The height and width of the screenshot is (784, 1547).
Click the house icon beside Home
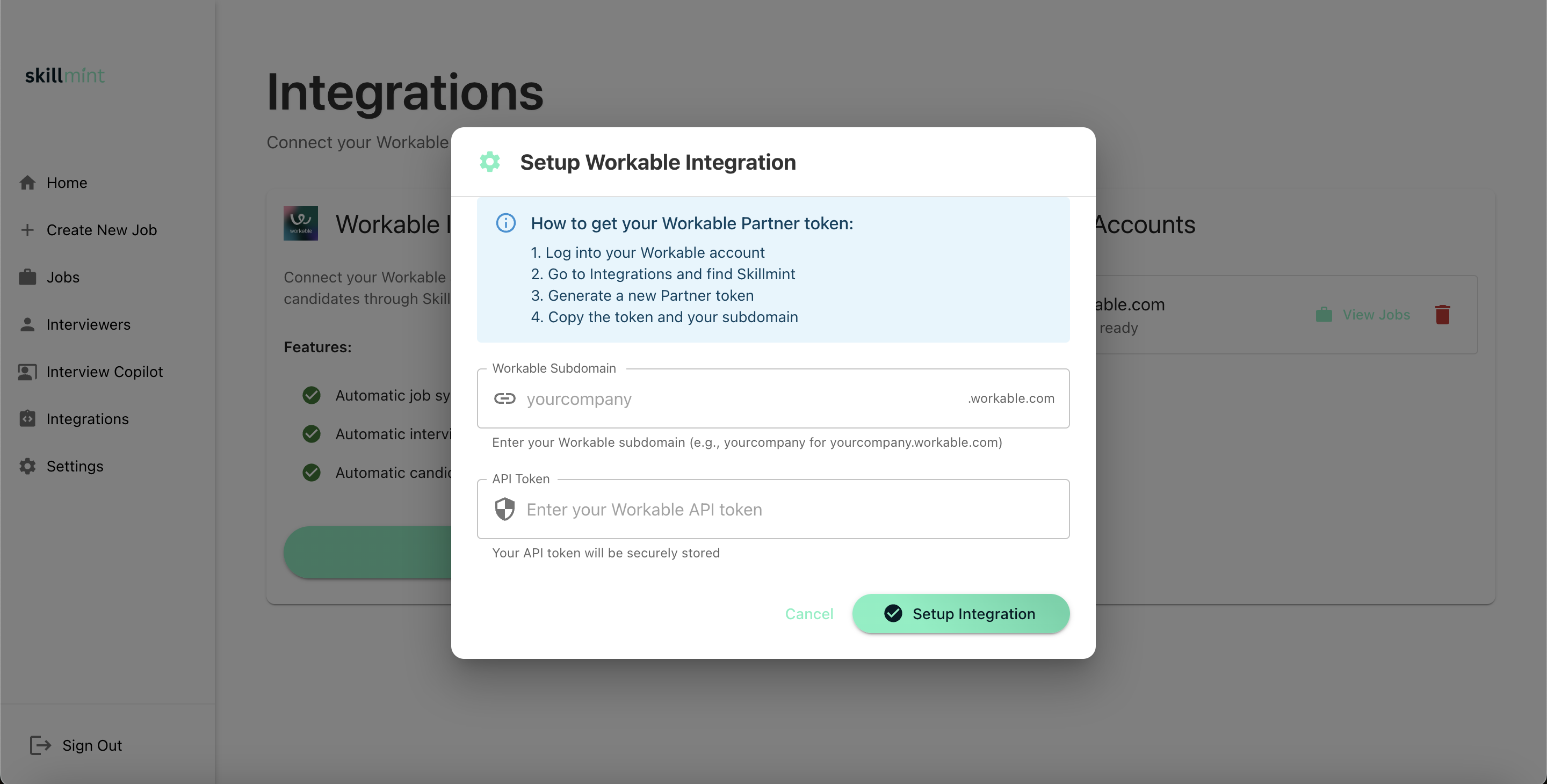27,182
